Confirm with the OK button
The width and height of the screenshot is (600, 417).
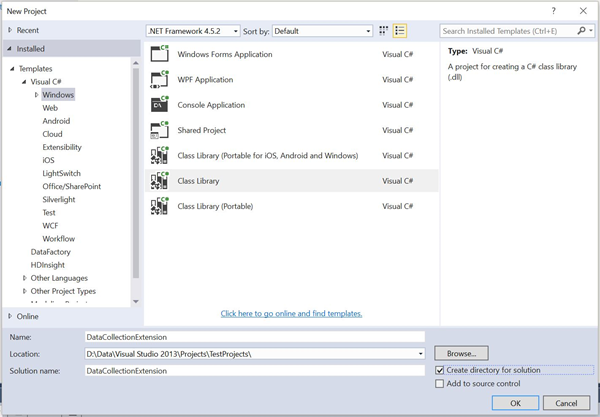pyautogui.click(x=515, y=403)
